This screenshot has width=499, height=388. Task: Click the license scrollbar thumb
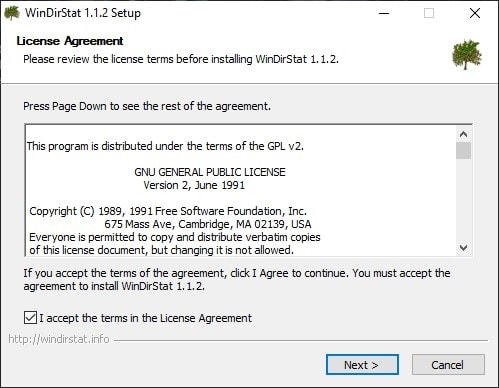tap(463, 151)
